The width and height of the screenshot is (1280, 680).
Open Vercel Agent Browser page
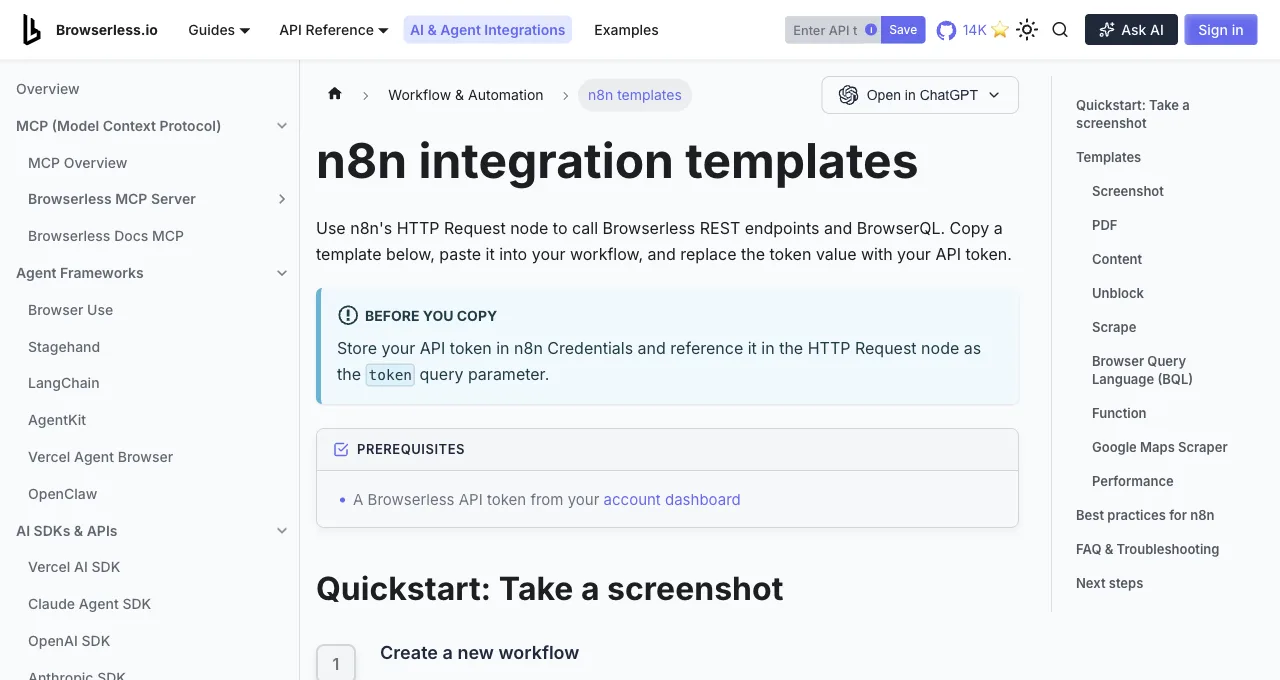[x=101, y=457]
